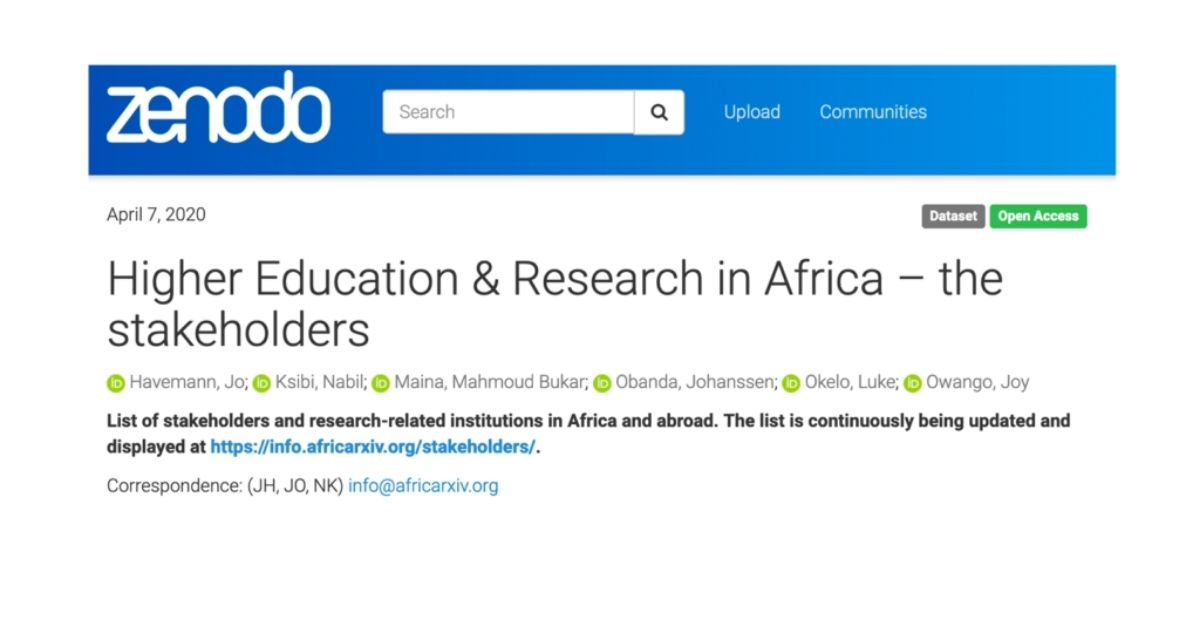Click ORCID icon beside Owango, Joy
The width and height of the screenshot is (1200, 628).
(x=912, y=383)
